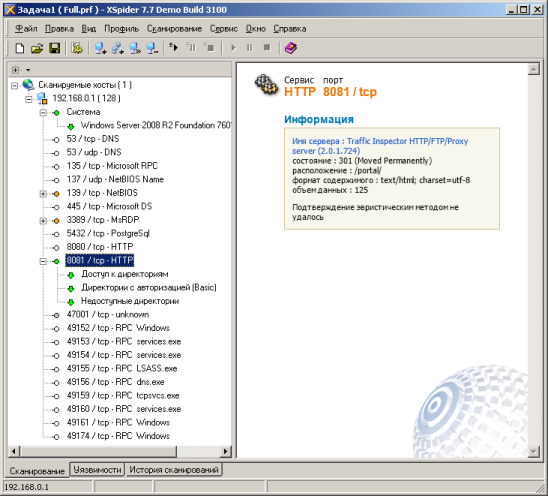Select 5432 / tcp - PostgreSql
Image resolution: width=548 pixels, height=496 pixels.
pos(108,233)
